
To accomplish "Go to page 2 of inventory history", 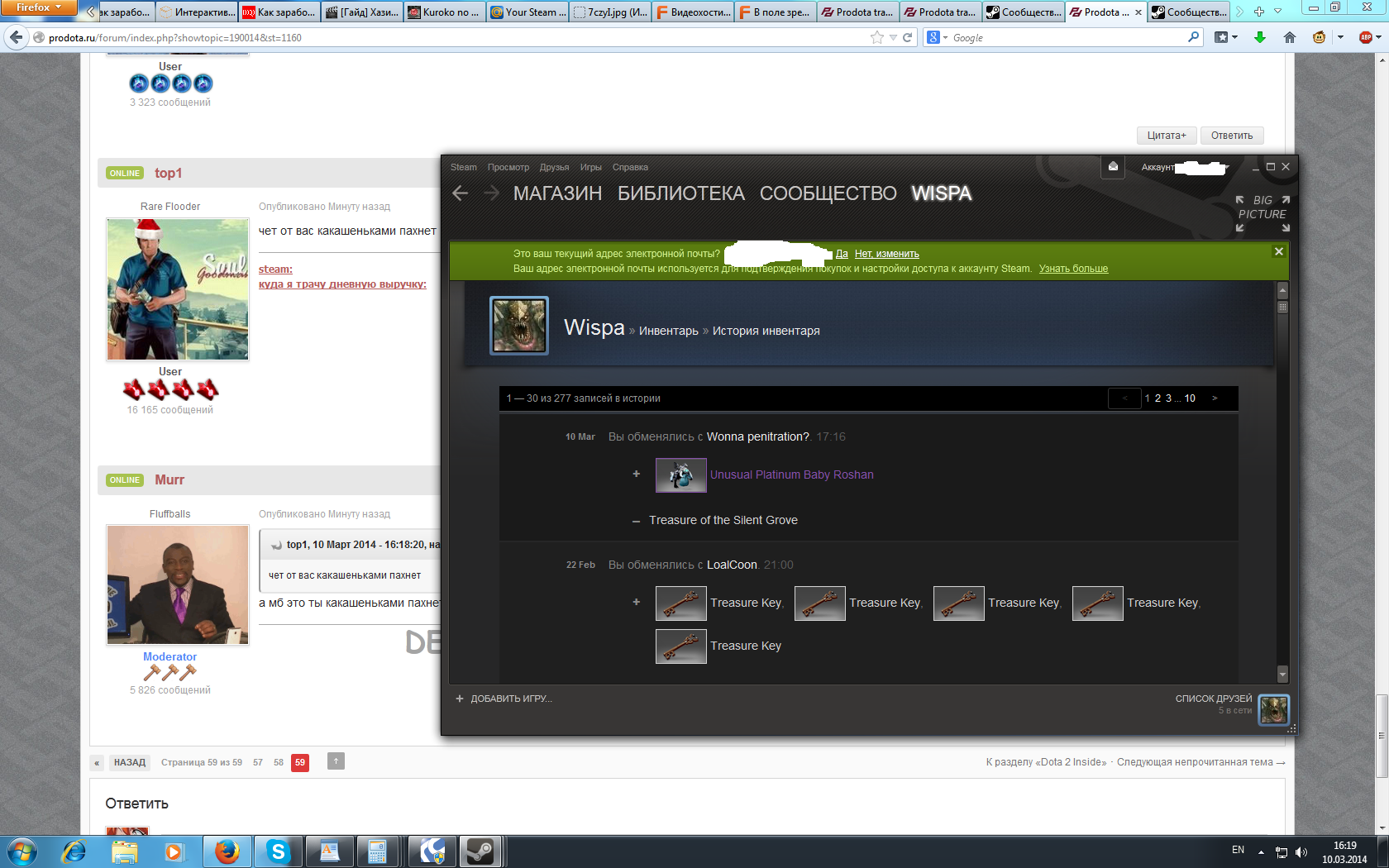I will point(1157,398).
